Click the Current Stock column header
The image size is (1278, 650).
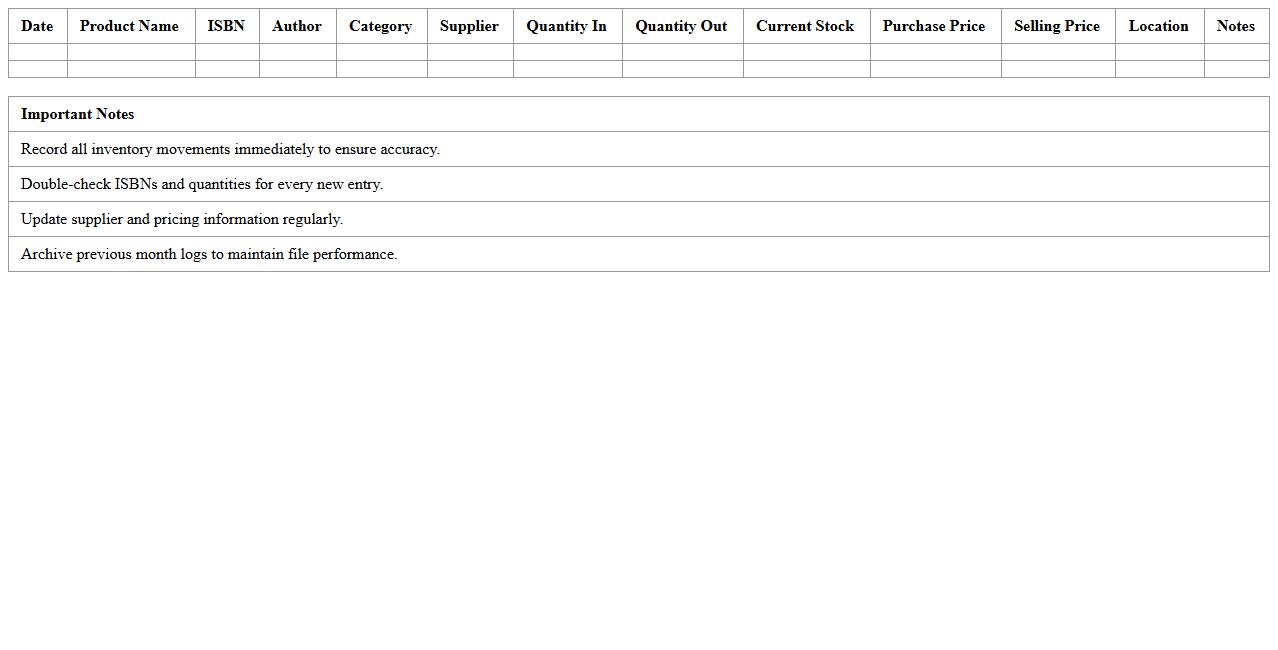(x=805, y=26)
